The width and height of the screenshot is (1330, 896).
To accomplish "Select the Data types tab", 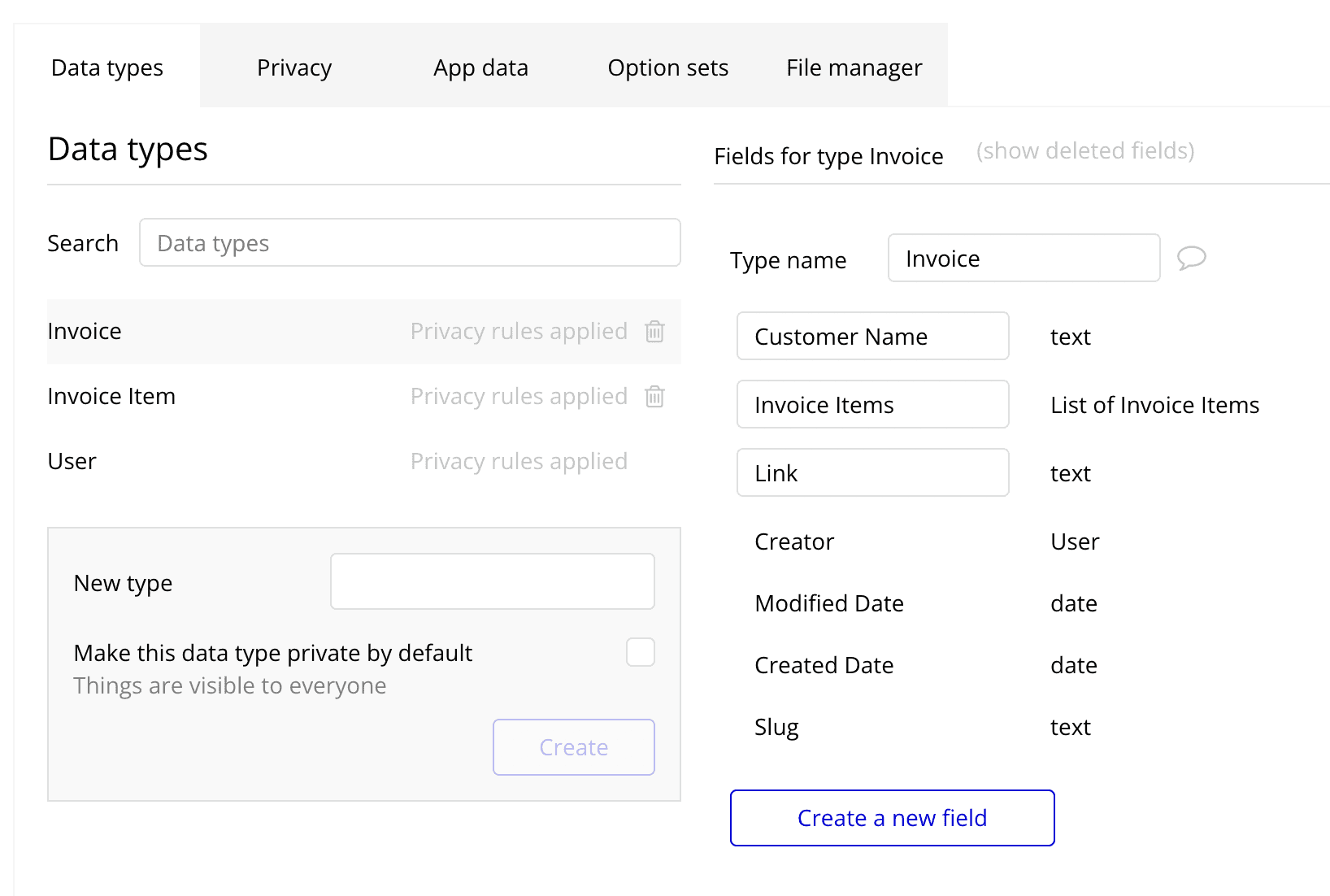I will pos(107,67).
